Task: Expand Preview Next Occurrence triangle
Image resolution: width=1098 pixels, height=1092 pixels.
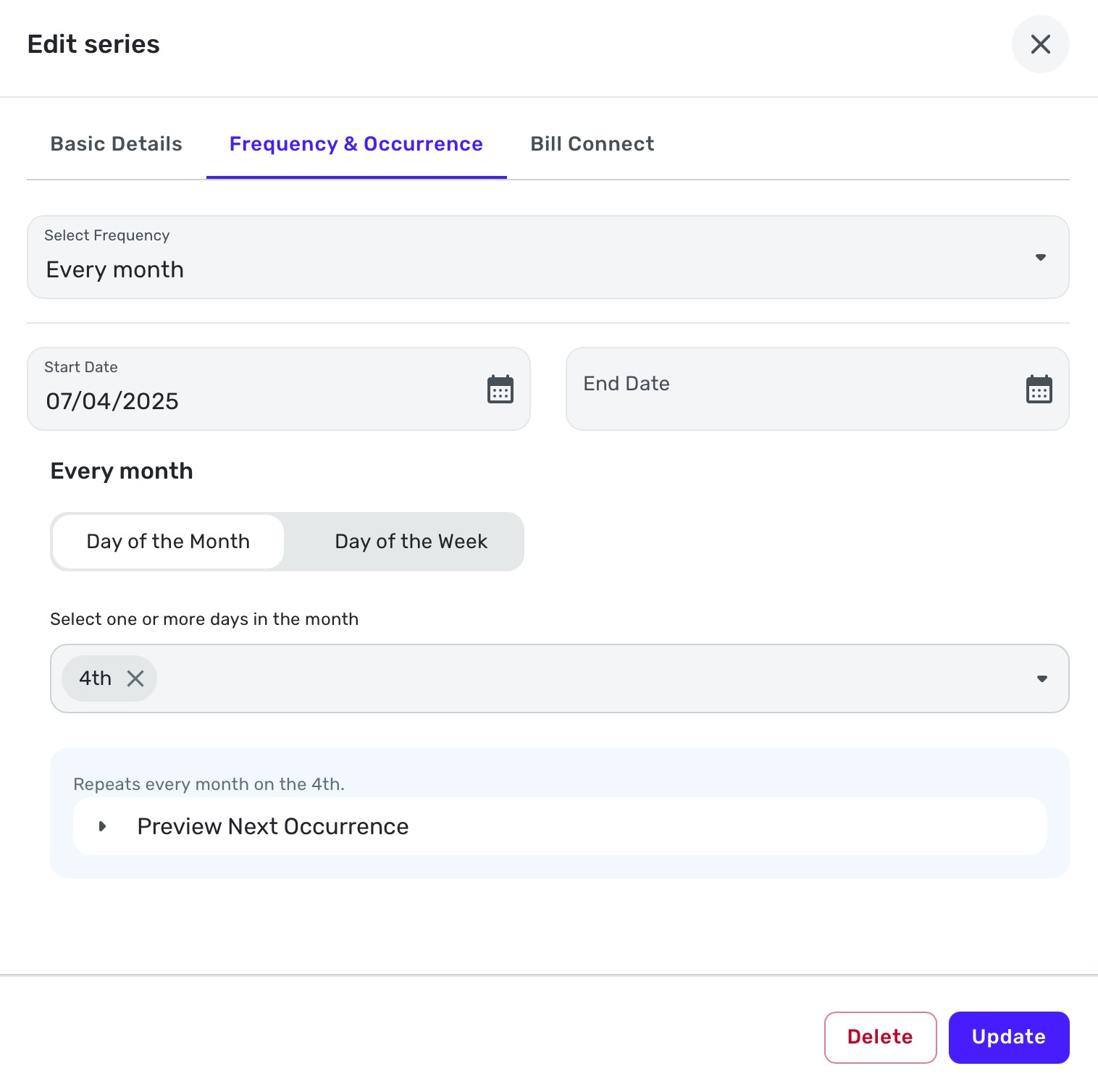Action: coord(103,826)
